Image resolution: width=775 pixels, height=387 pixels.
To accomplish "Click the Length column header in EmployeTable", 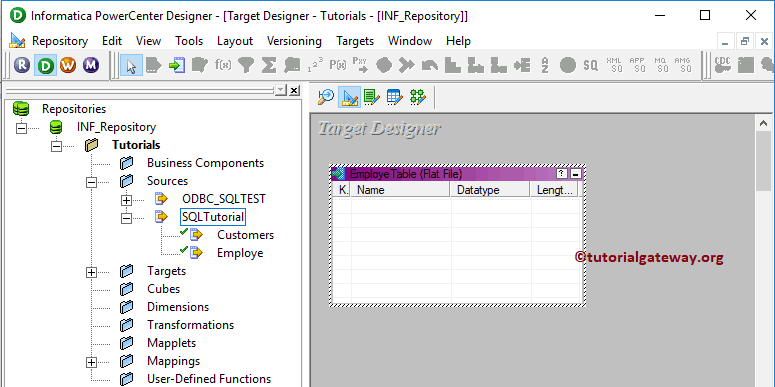I will pos(554,190).
